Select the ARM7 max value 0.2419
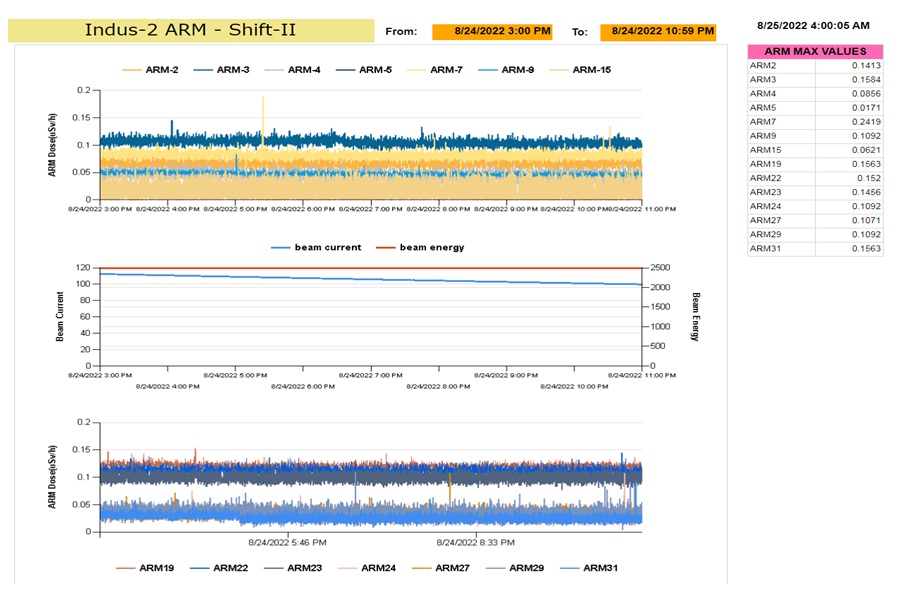The image size is (915, 600). 866,121
